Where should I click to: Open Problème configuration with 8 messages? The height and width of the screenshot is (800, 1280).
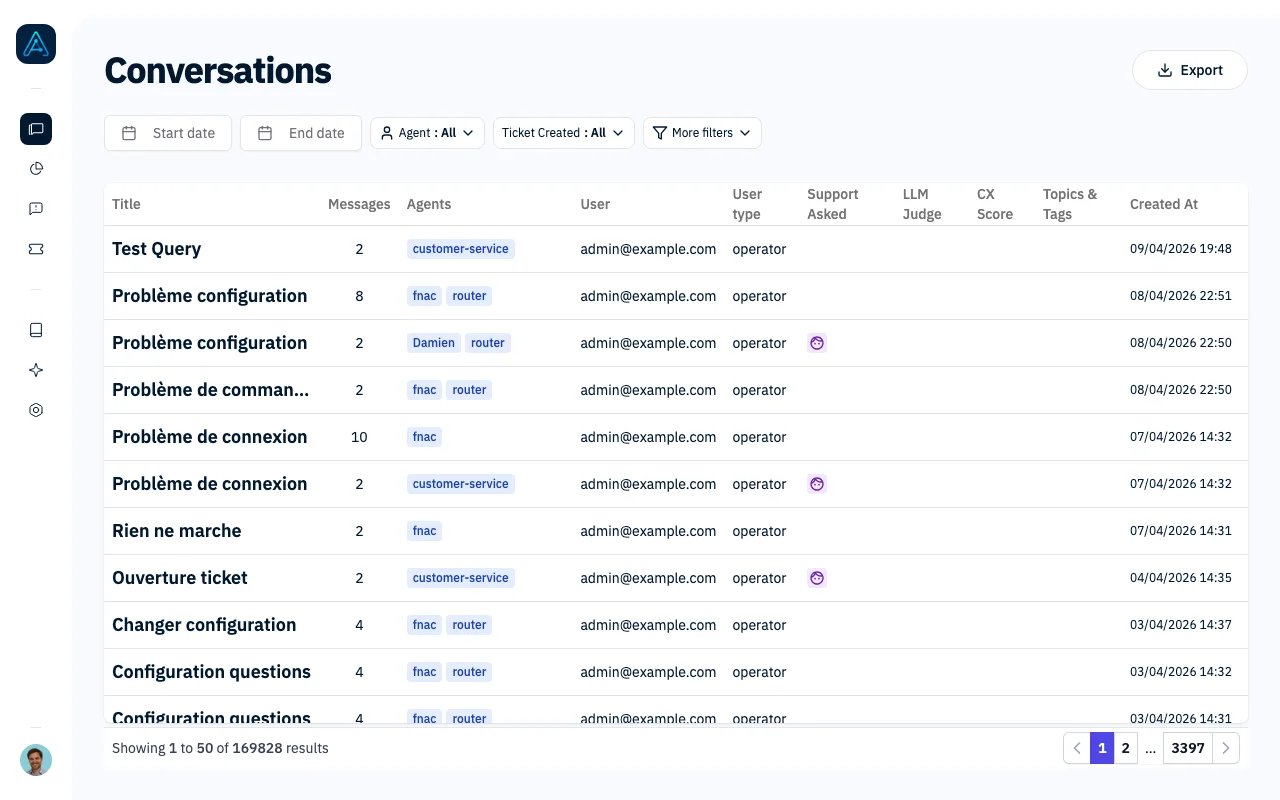coord(210,296)
